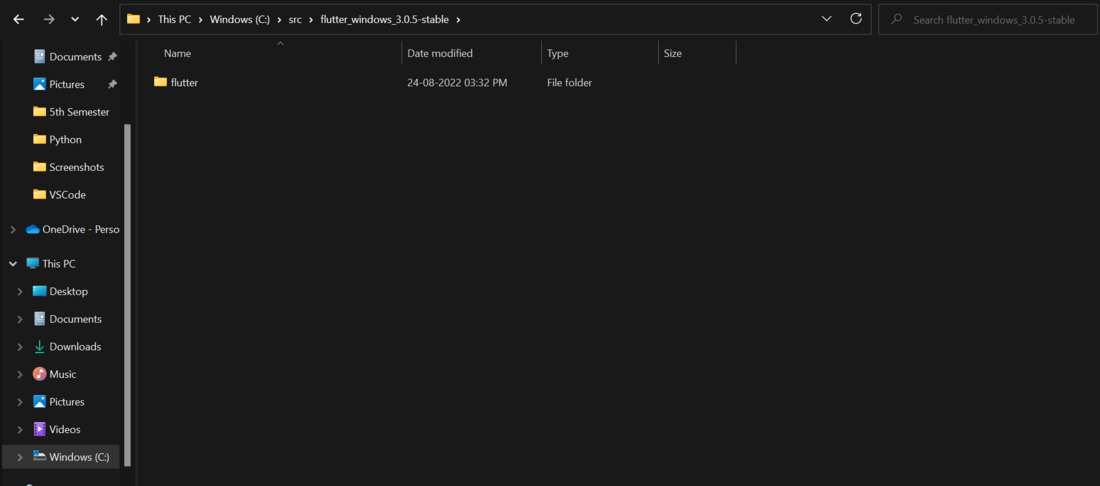Expand chevron after flutter_windows_3.0.5-stable breadcrumb

(459, 20)
